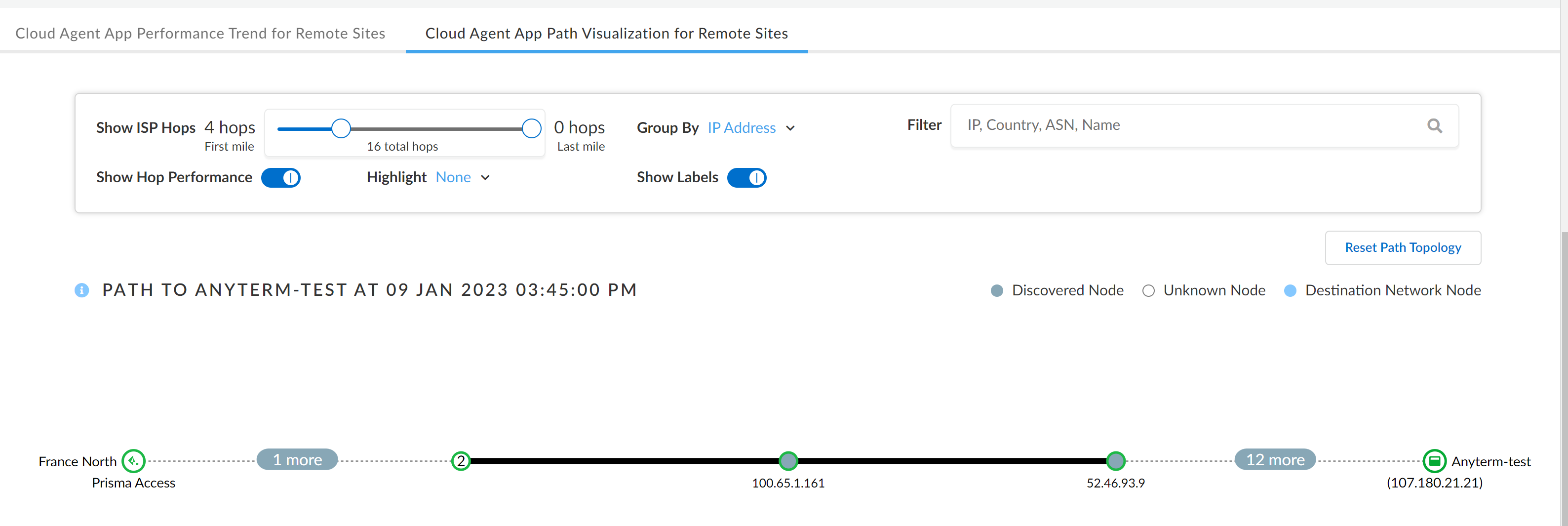Disable the Show Labels switch
The width and height of the screenshot is (1568, 526).
[746, 178]
